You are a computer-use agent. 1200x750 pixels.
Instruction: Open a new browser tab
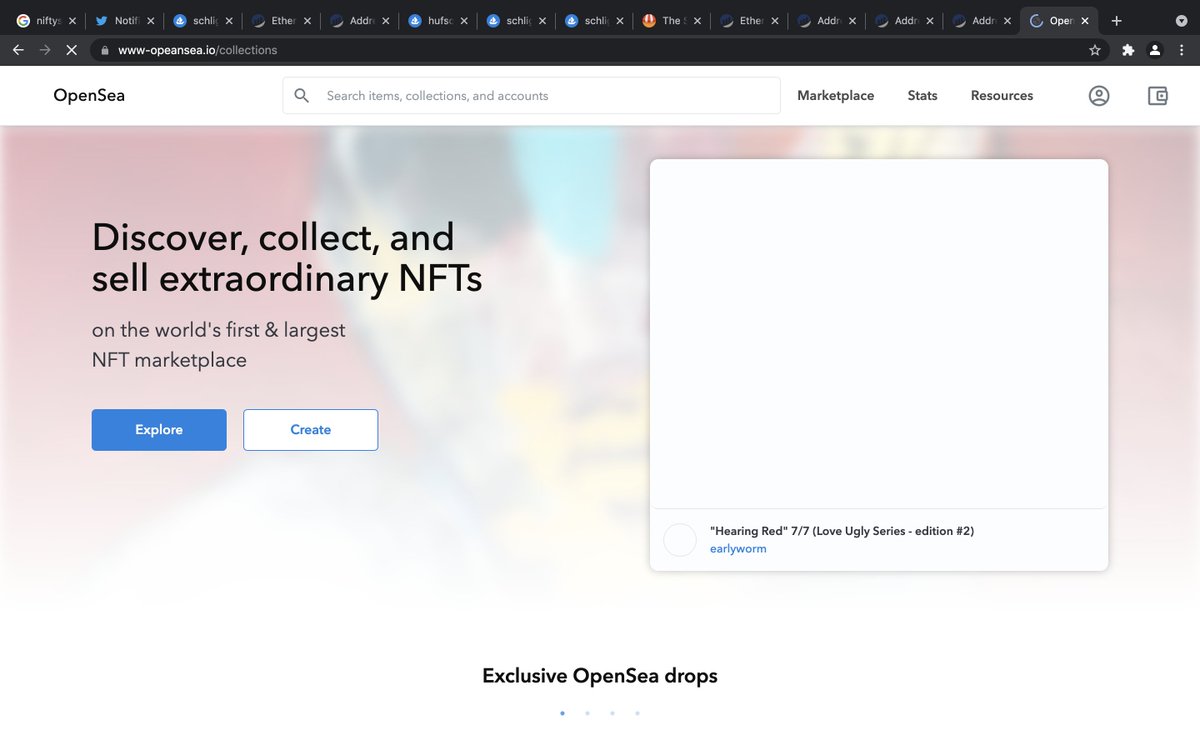[x=1116, y=20]
